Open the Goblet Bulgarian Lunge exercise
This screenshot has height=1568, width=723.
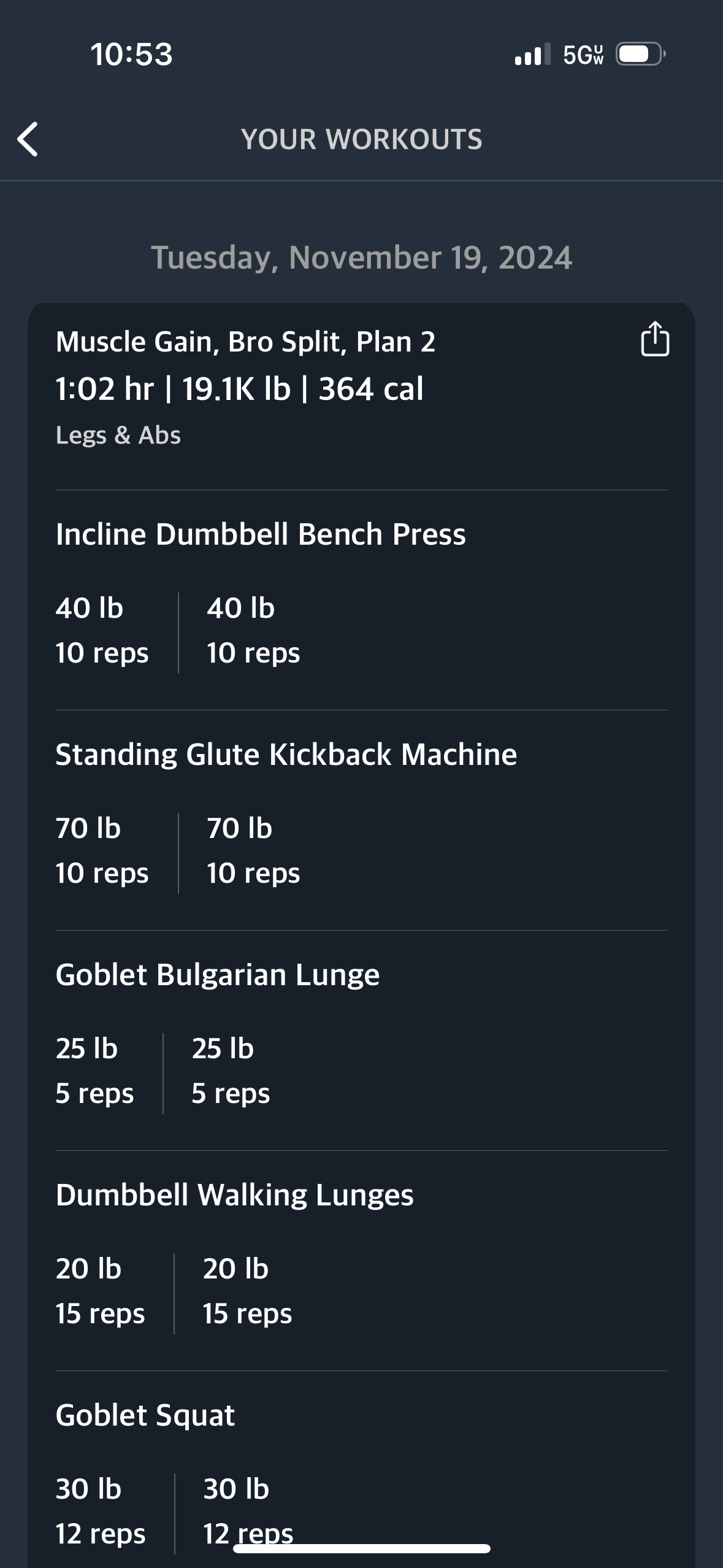(217, 975)
